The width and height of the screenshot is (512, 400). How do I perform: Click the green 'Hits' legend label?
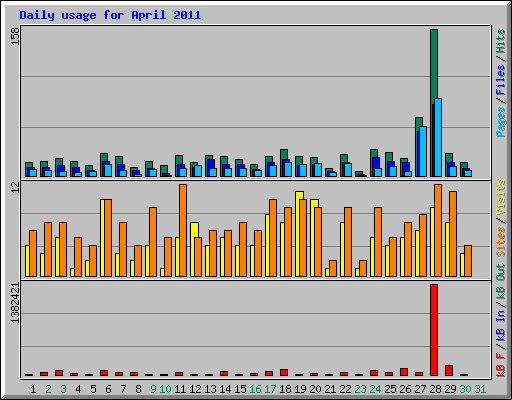pos(501,41)
